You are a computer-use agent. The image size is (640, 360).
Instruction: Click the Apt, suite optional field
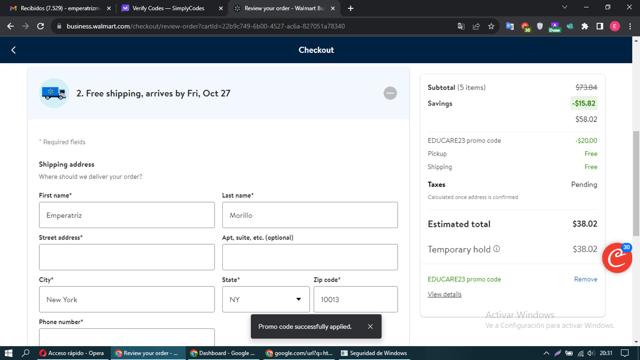(310, 257)
